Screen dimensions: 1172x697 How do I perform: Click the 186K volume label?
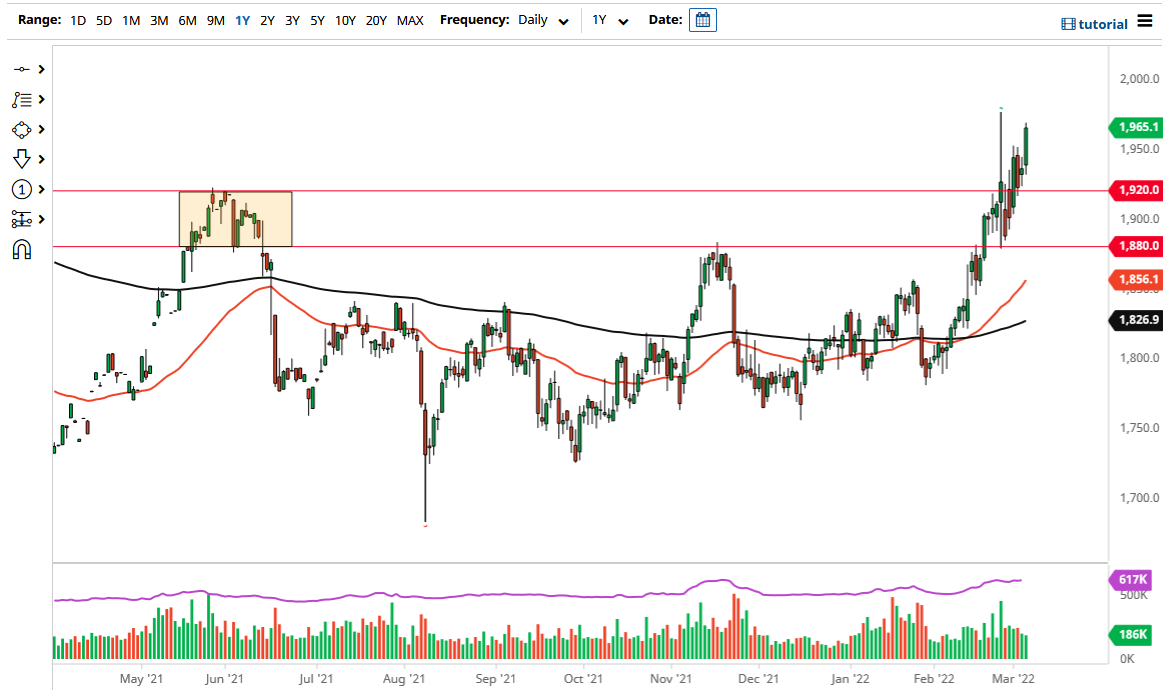[1132, 634]
